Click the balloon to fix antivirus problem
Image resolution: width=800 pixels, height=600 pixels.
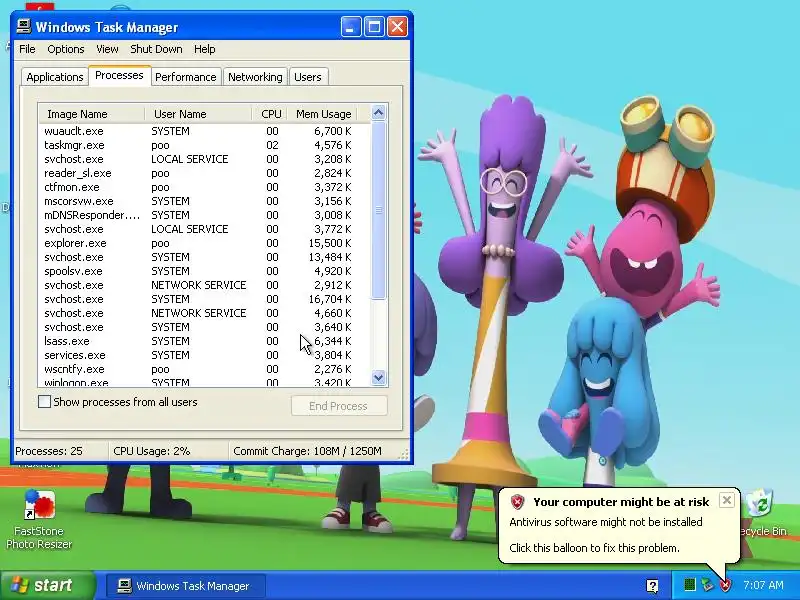click(x=618, y=526)
